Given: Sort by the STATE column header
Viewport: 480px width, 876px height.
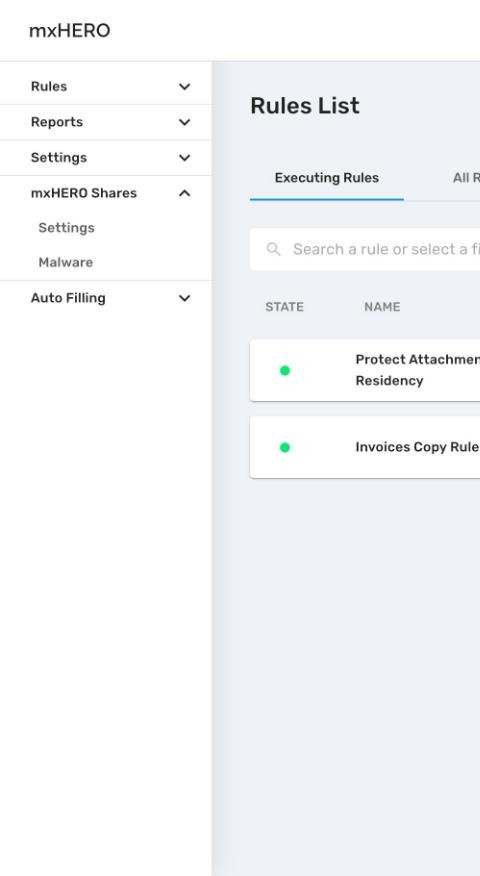Looking at the screenshot, I should pos(284,307).
